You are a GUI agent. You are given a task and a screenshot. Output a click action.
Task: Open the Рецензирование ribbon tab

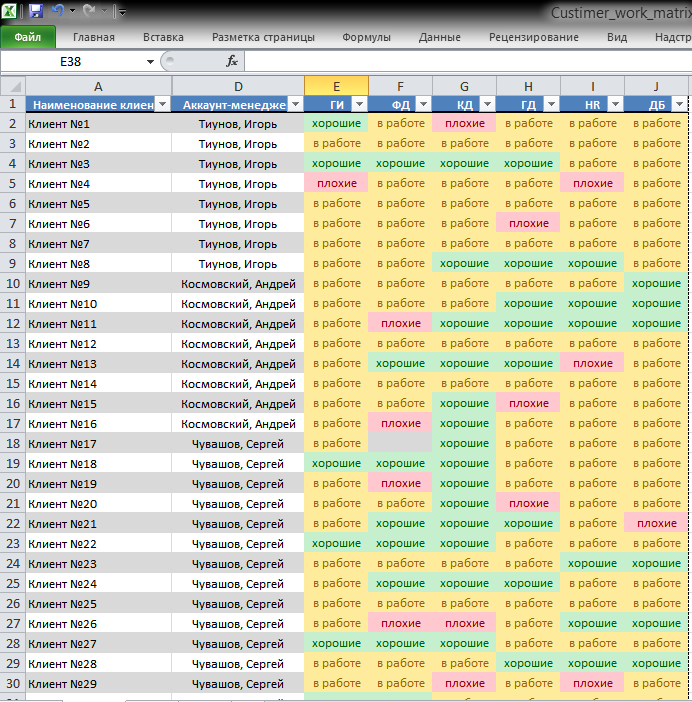point(534,37)
